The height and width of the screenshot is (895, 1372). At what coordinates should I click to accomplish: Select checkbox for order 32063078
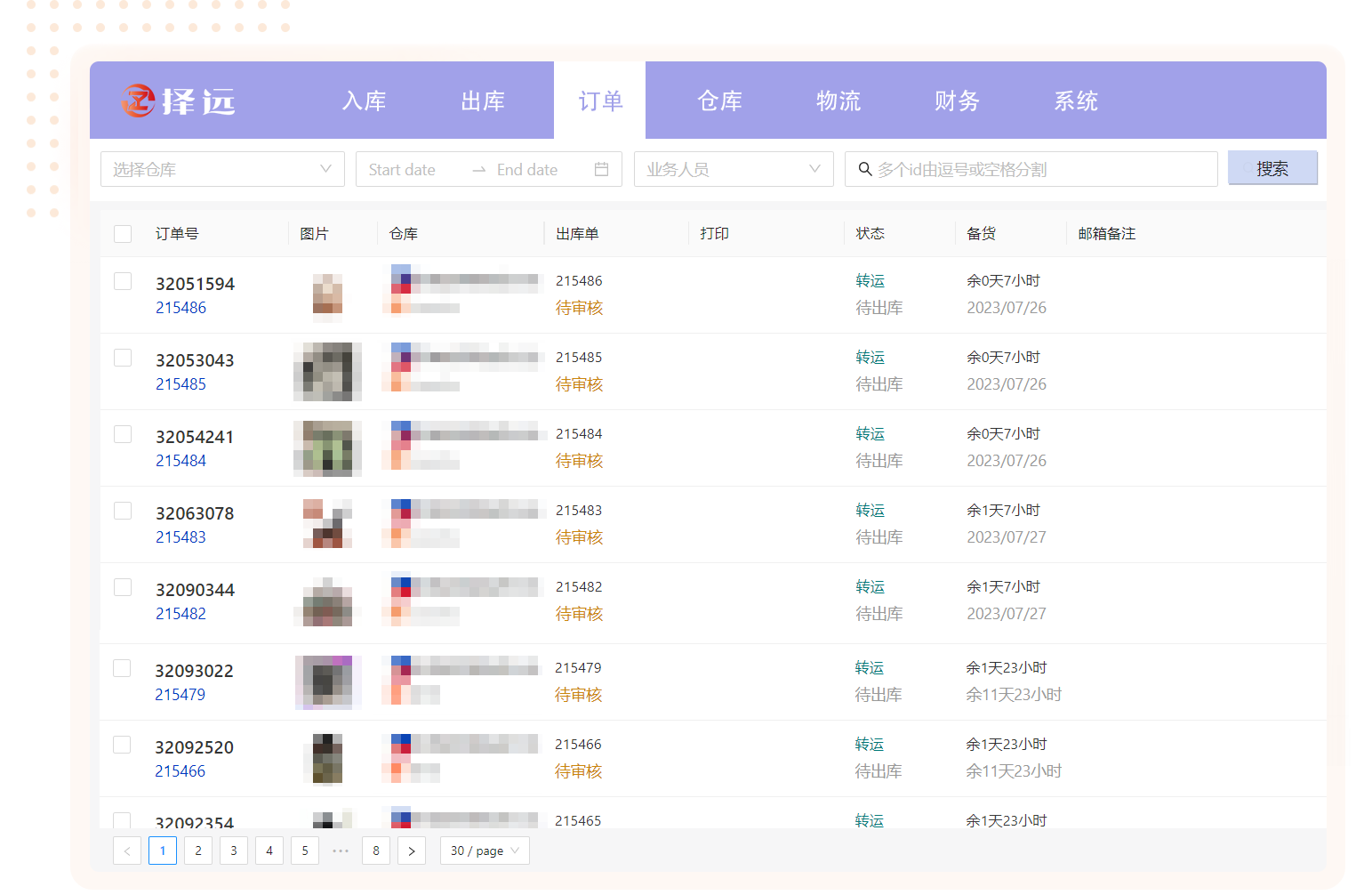pos(123,511)
